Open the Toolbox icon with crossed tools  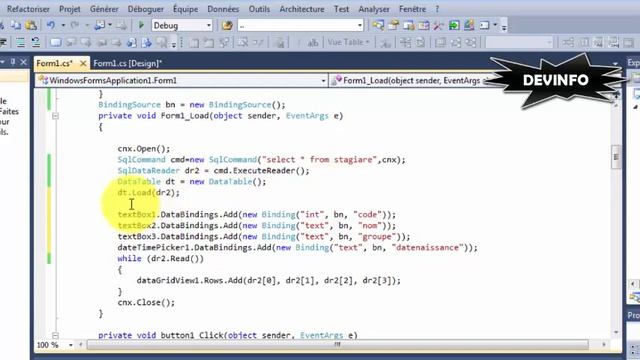439,25
